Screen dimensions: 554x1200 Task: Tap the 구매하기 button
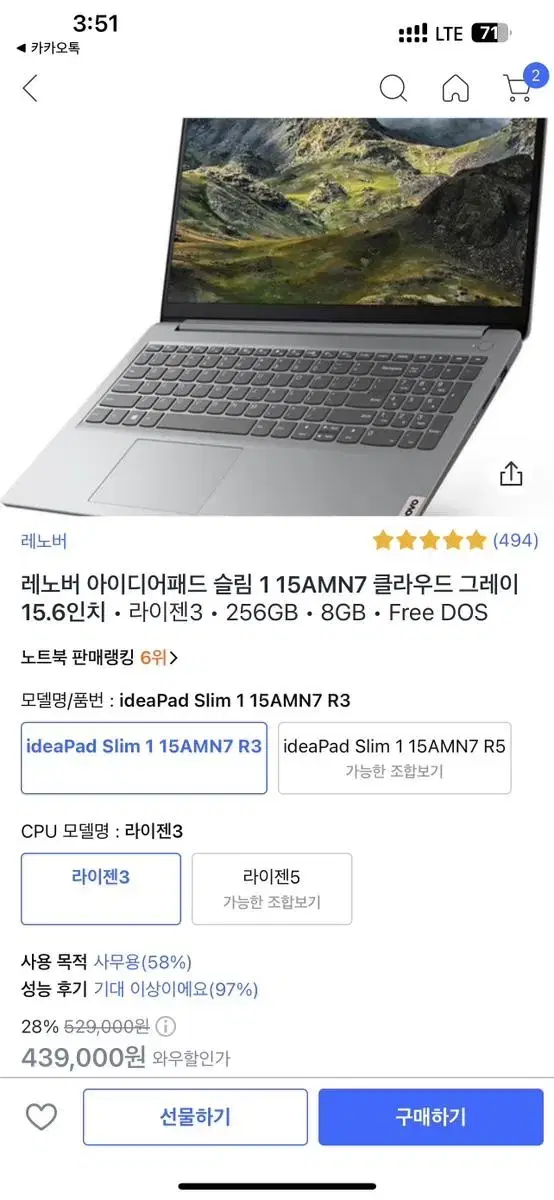(x=431, y=1117)
